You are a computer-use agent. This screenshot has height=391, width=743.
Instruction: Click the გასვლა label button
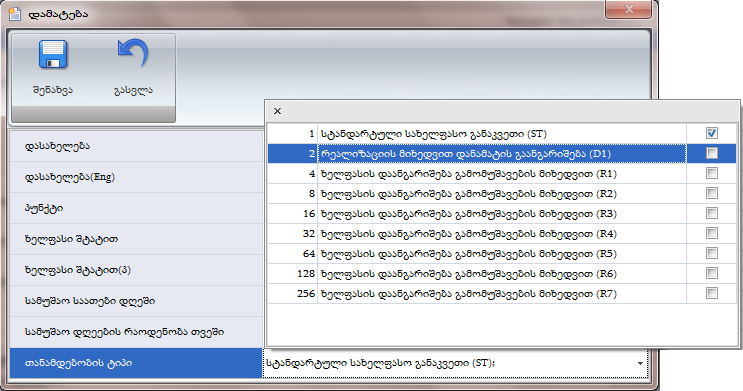133,90
